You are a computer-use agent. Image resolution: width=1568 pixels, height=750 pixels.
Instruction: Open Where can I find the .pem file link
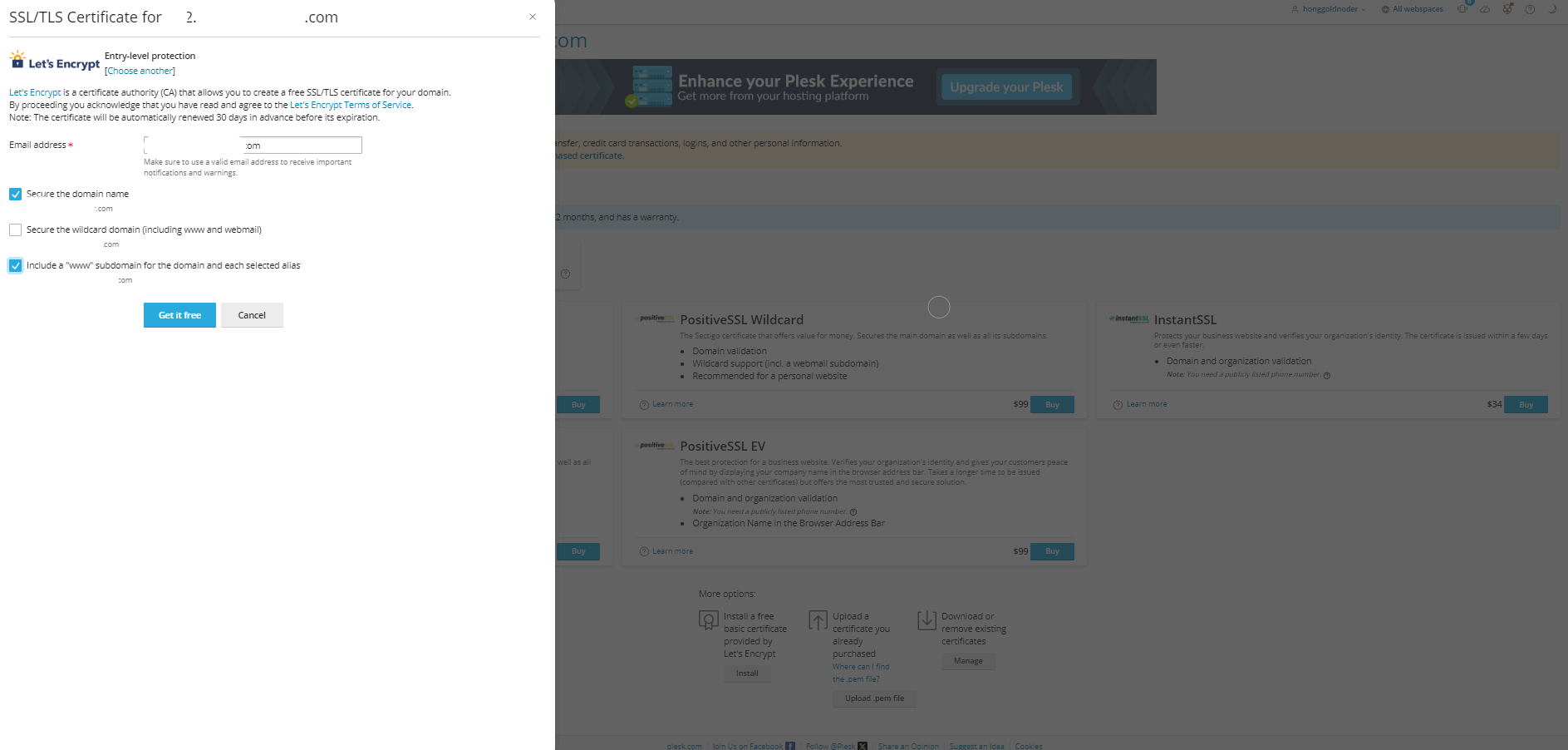861,673
